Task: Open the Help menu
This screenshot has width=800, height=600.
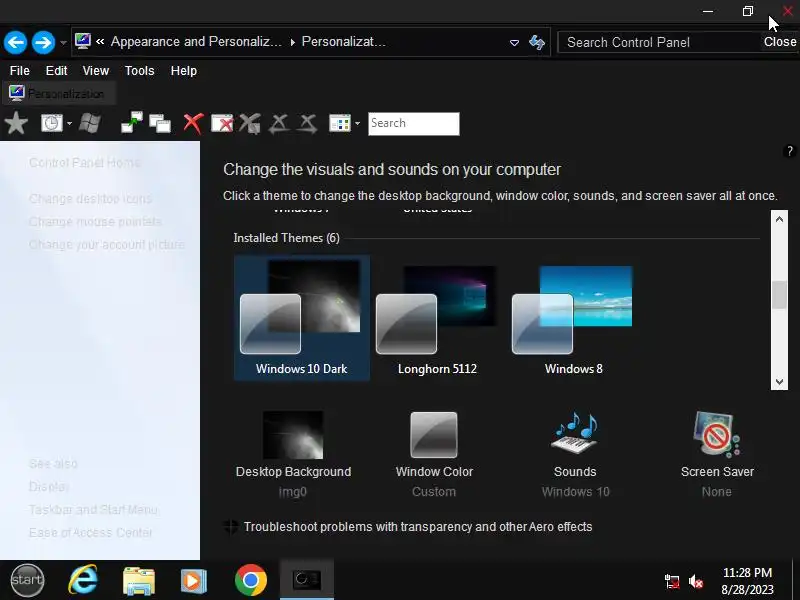Action: pos(184,71)
